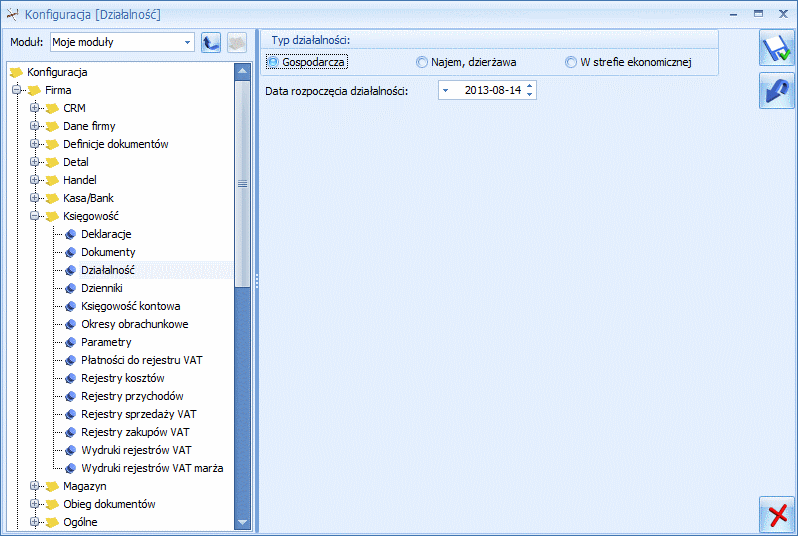The height and width of the screenshot is (536, 798).
Task: Click the blue up-arrow icon beside the Moduł dropdown
Action: tap(211, 43)
